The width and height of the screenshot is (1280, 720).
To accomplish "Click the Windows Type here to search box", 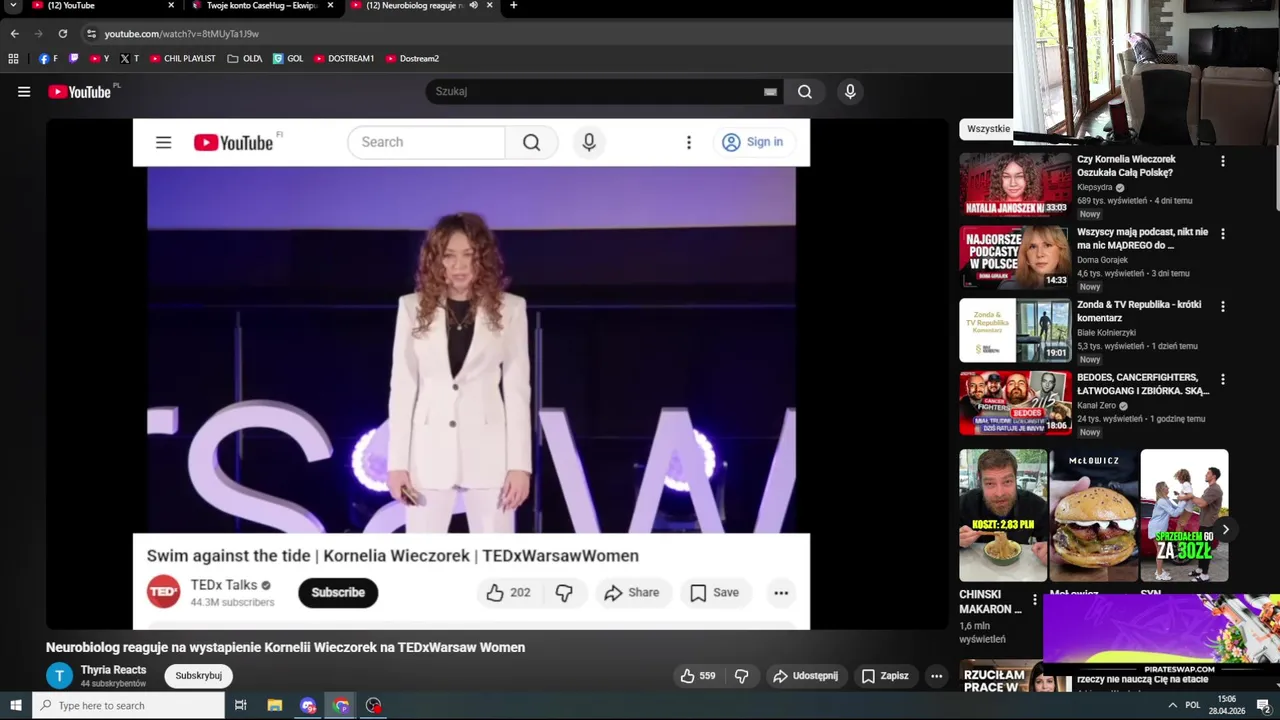I will [129, 706].
